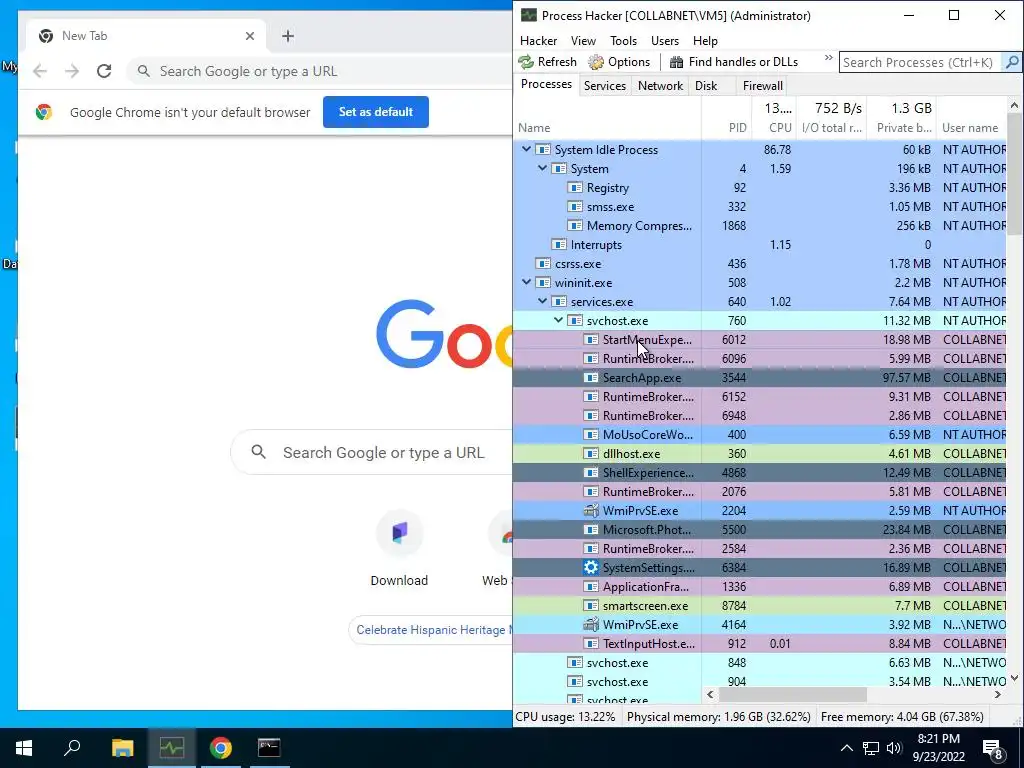Click the WmiPrvSE.exe PID 2204 icon

pyautogui.click(x=591, y=510)
